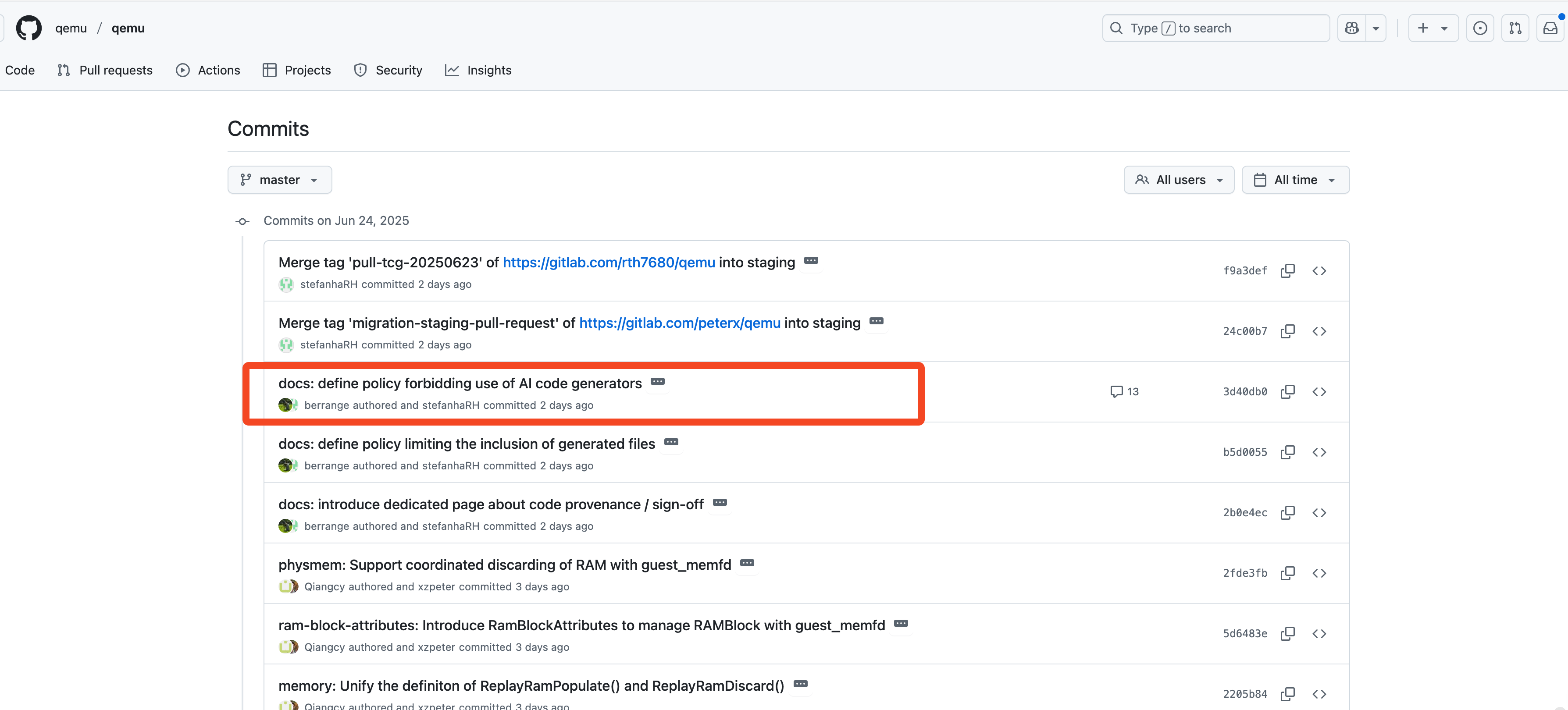Switch to the Pull requests tab

pyautogui.click(x=105, y=70)
